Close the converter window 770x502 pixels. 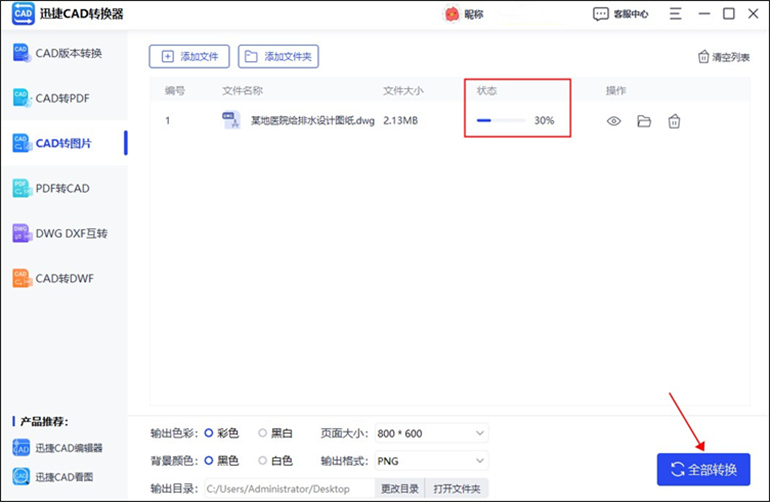pyautogui.click(x=753, y=14)
